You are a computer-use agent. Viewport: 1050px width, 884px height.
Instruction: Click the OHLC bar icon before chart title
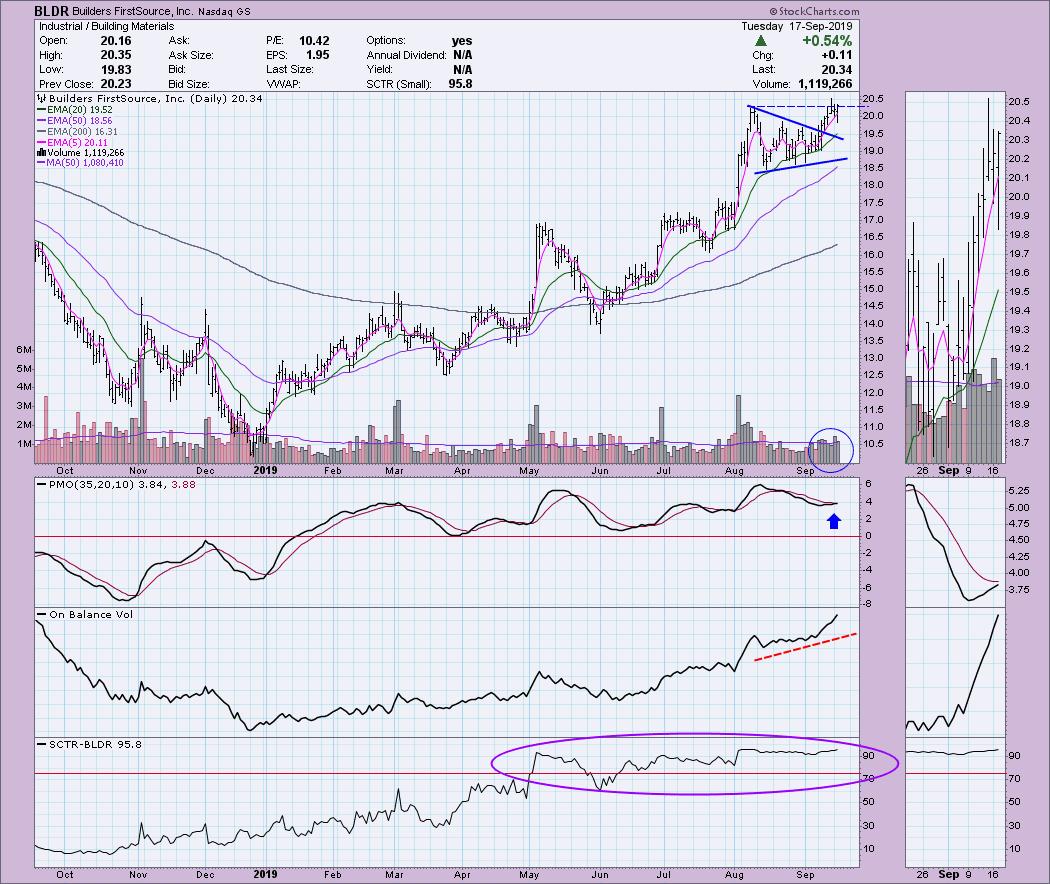point(40,99)
